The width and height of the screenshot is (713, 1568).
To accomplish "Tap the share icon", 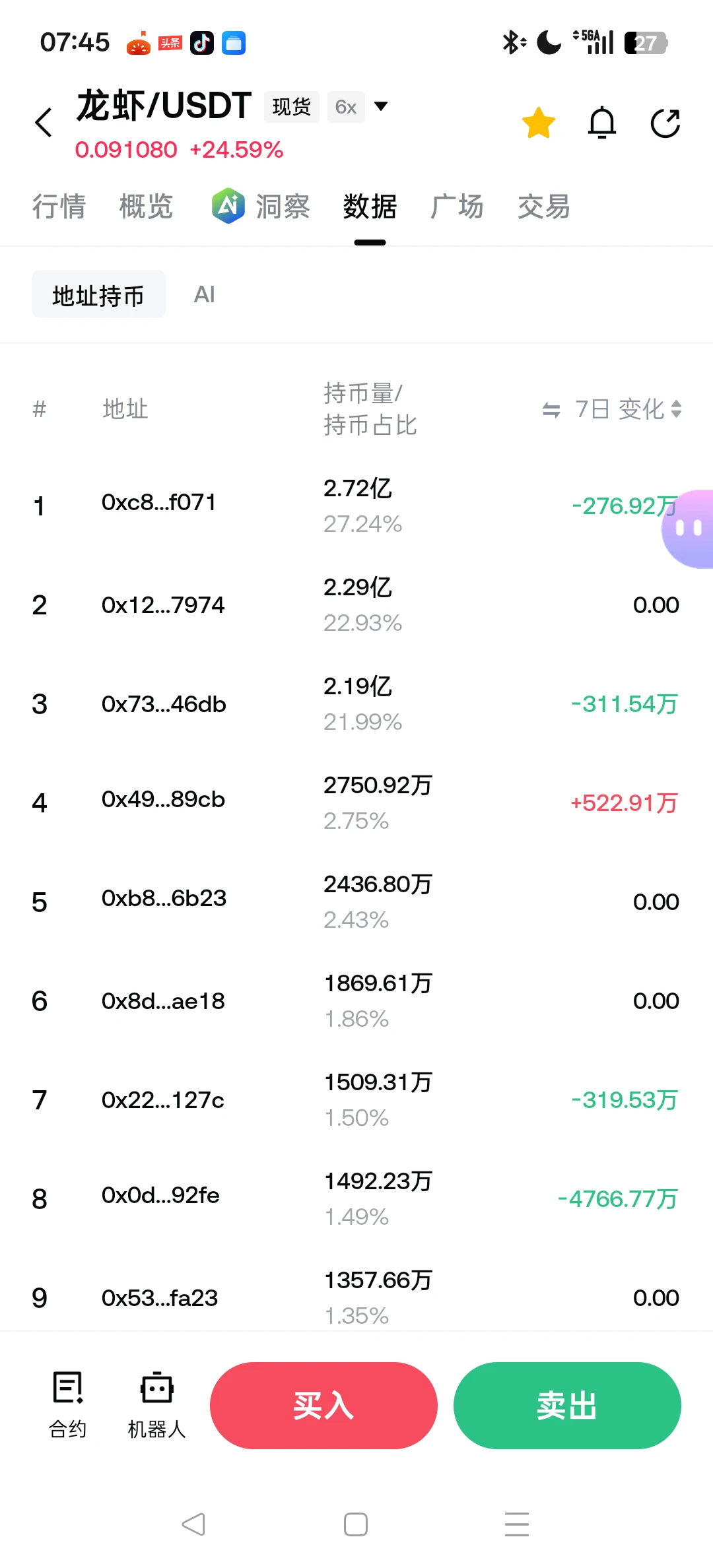I will pos(665,123).
